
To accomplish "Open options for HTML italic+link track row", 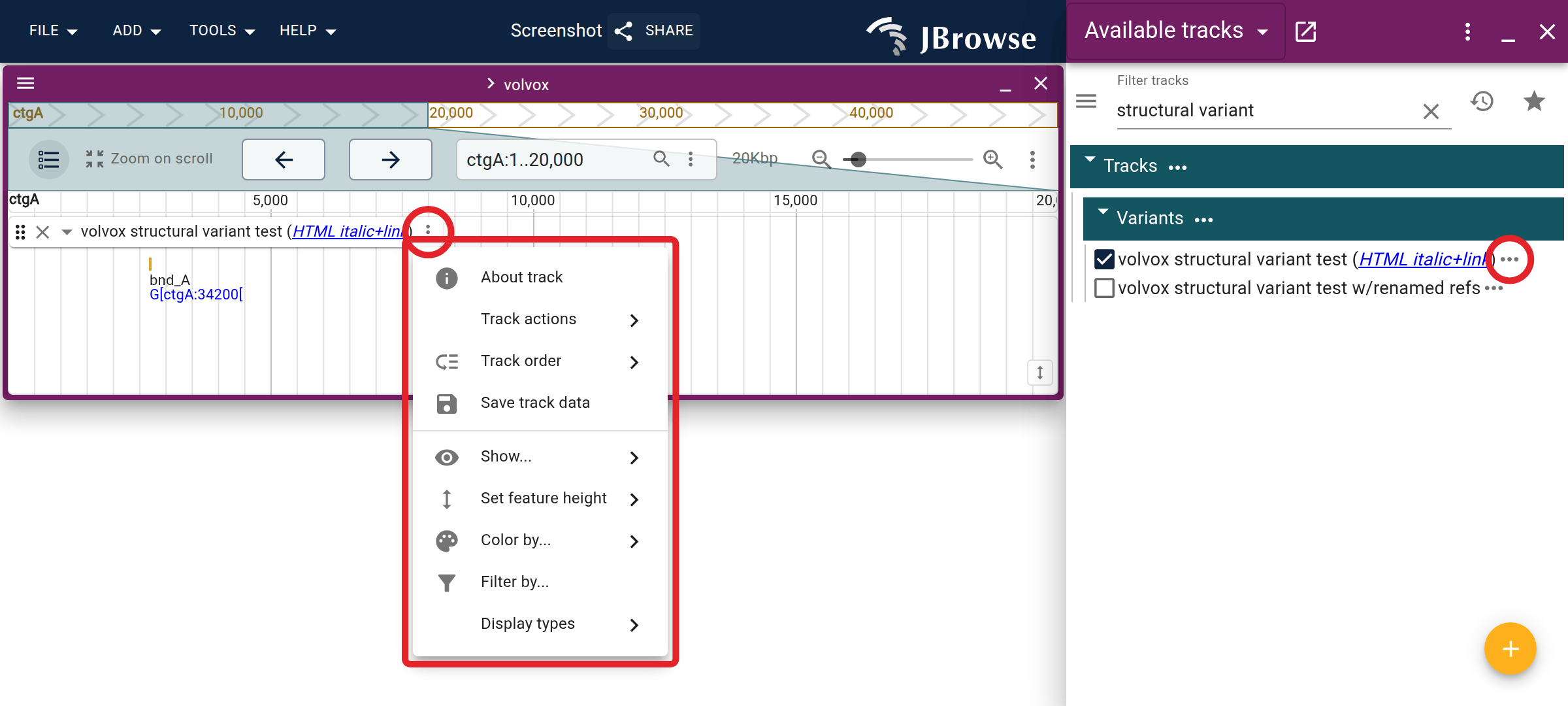I will 1509,260.
